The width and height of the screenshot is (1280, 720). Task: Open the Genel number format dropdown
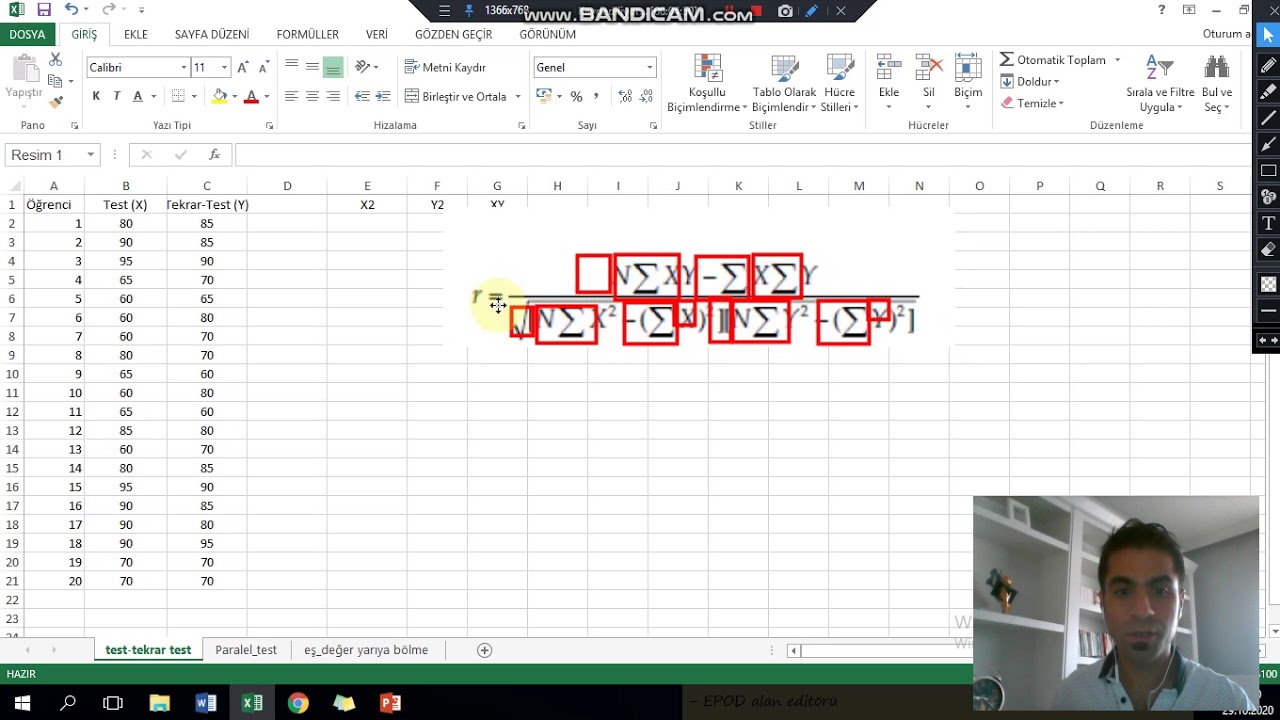tap(649, 67)
